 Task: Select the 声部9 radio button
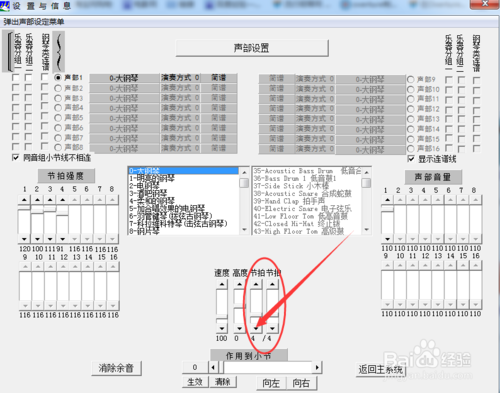coord(411,79)
